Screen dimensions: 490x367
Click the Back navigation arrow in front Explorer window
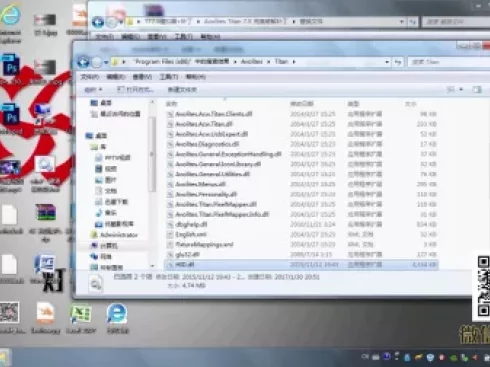coord(83,62)
